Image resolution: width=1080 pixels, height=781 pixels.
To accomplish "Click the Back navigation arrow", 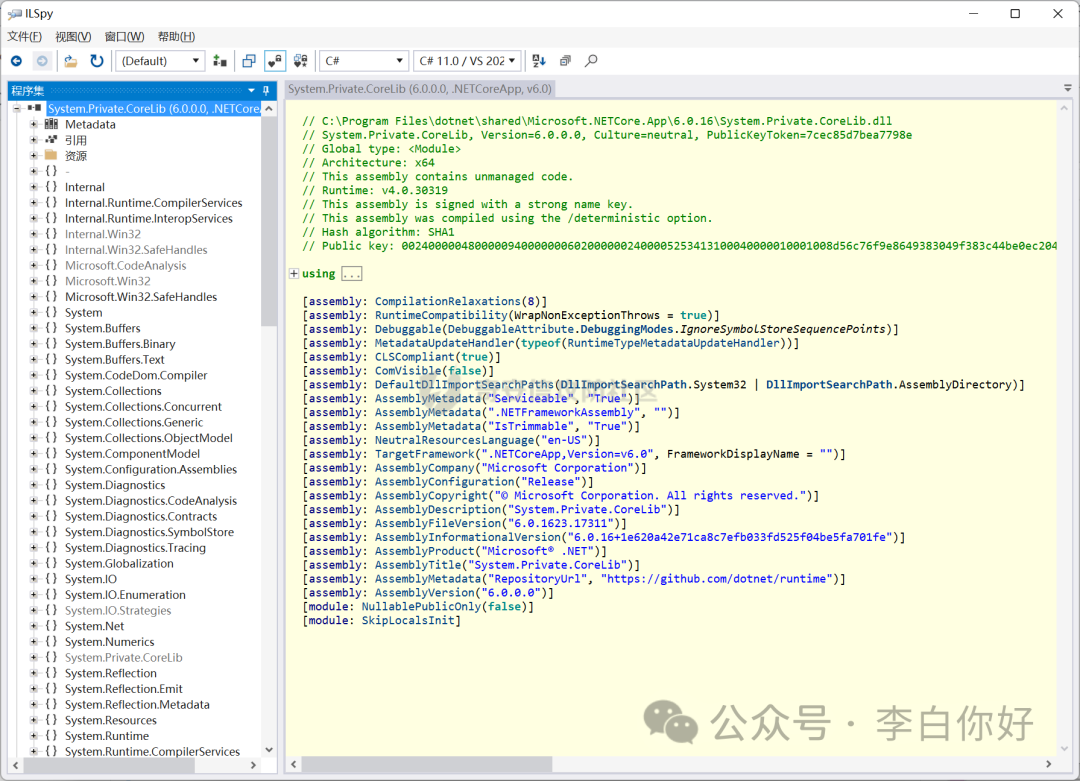I will [17, 61].
